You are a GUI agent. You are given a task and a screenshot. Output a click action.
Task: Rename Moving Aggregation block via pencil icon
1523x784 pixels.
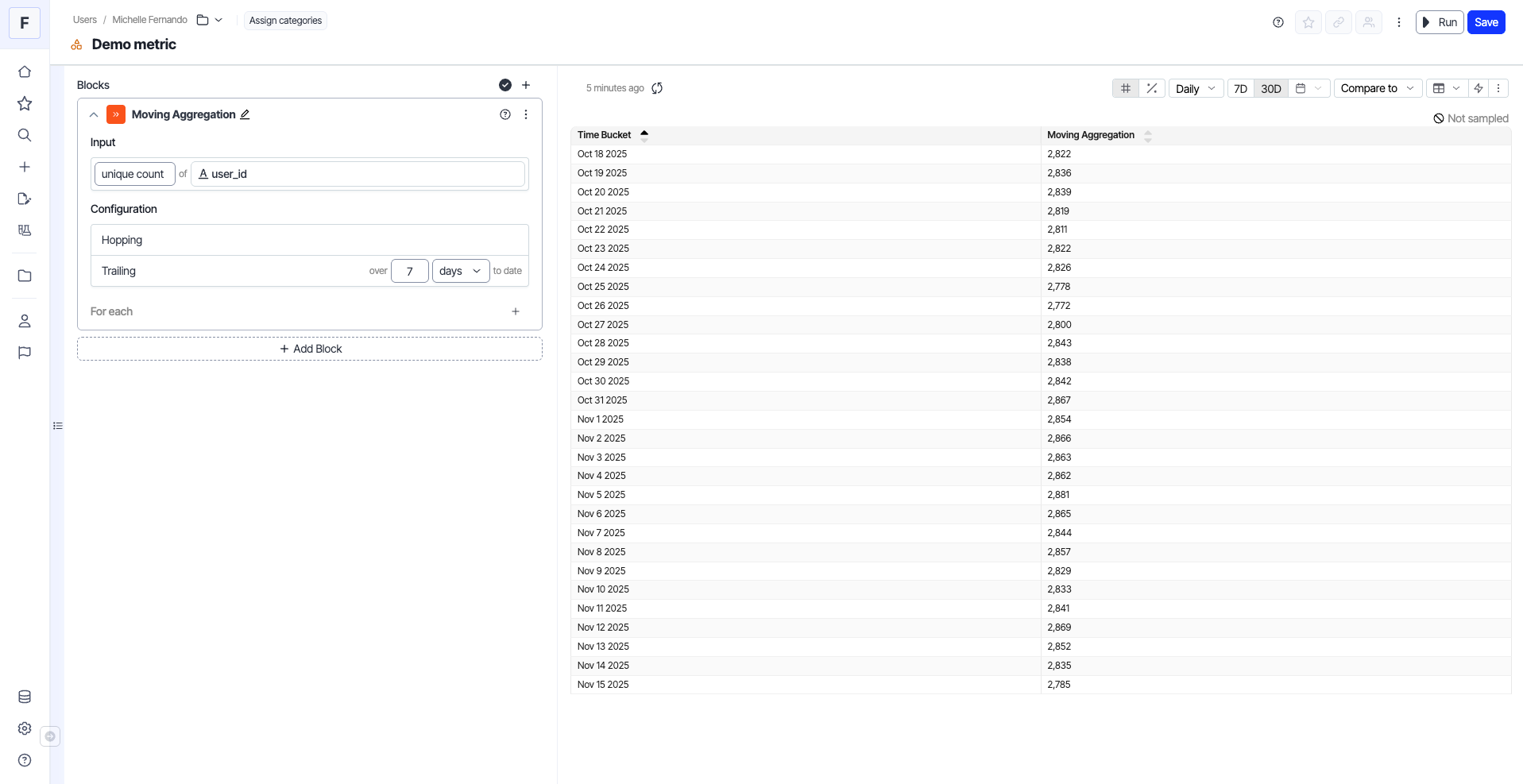pyautogui.click(x=245, y=114)
